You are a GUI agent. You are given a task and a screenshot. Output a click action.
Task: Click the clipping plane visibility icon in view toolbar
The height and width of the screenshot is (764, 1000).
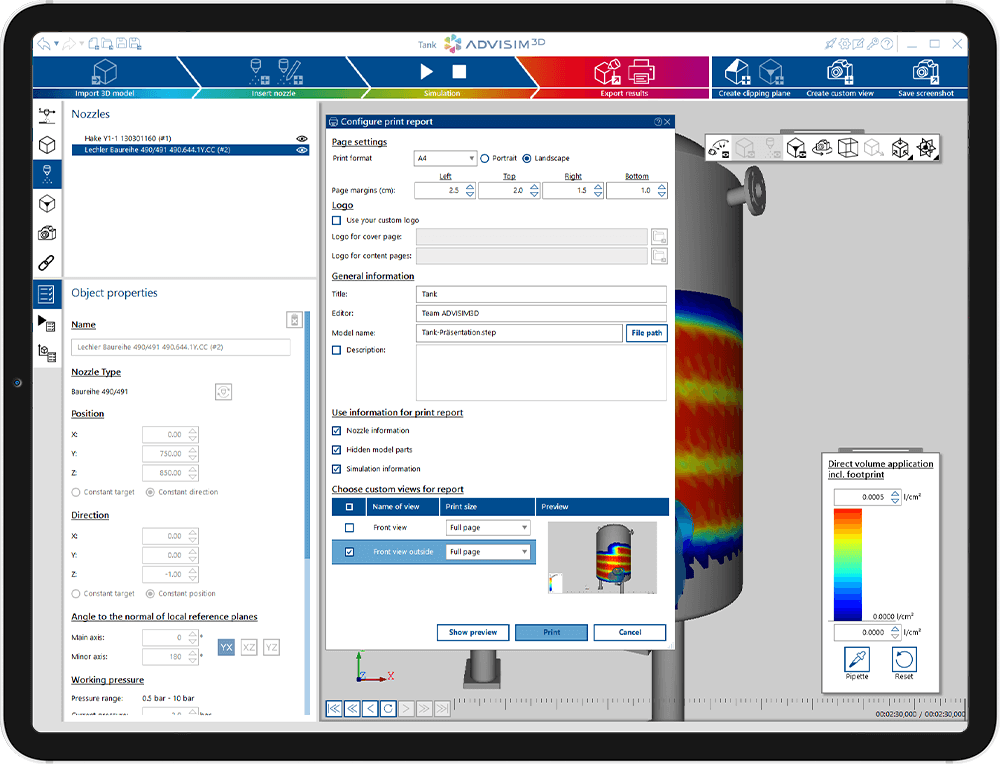click(796, 148)
